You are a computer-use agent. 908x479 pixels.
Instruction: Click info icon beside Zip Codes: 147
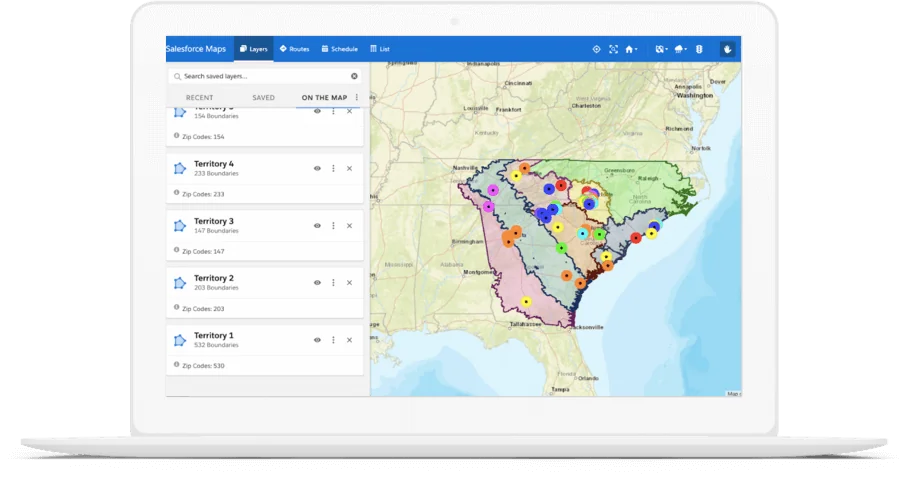pos(177,250)
